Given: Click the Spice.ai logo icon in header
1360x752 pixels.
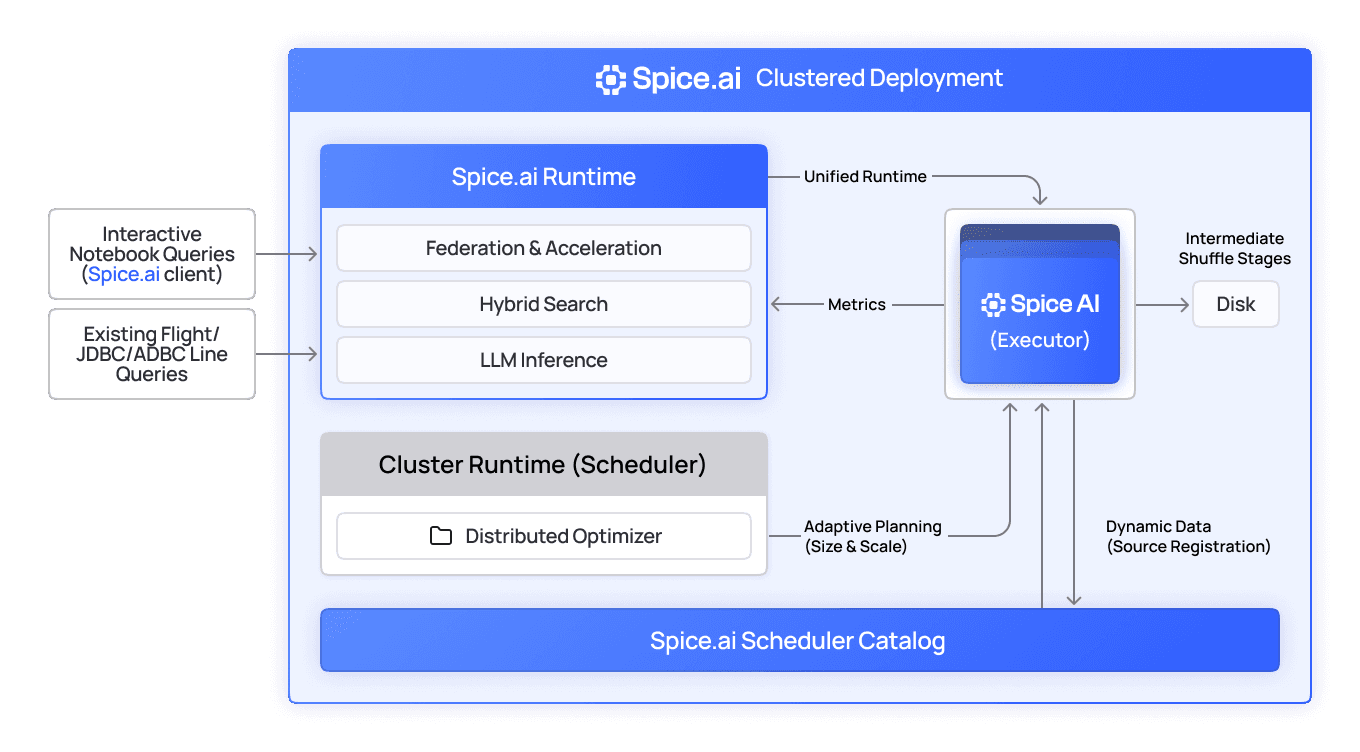Looking at the screenshot, I should [610, 79].
